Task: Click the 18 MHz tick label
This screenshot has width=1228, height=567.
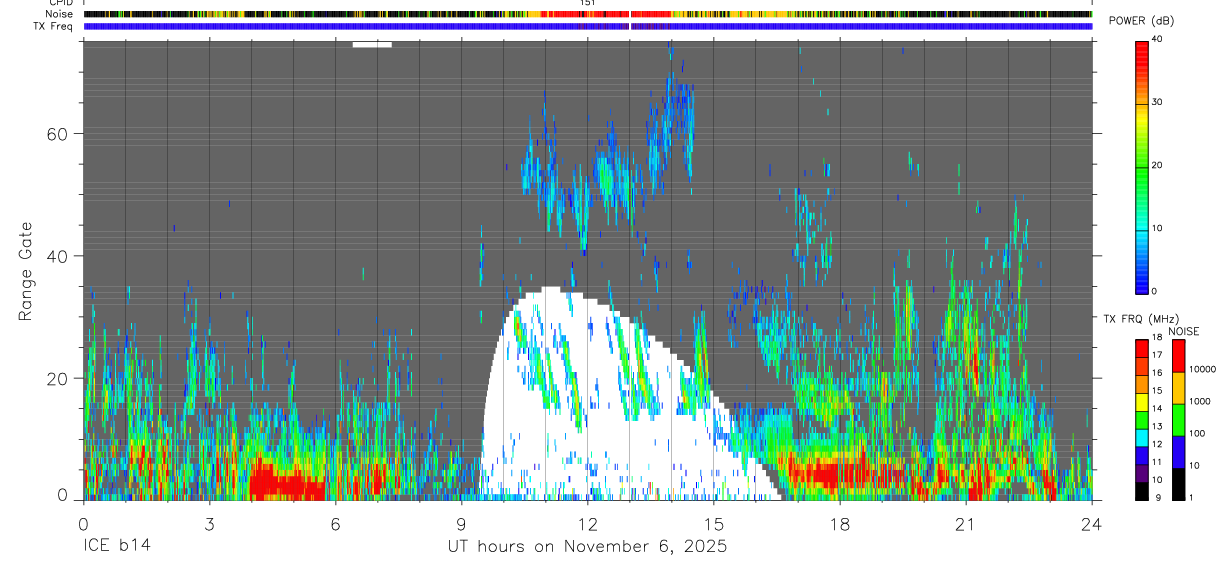Action: tap(1156, 338)
